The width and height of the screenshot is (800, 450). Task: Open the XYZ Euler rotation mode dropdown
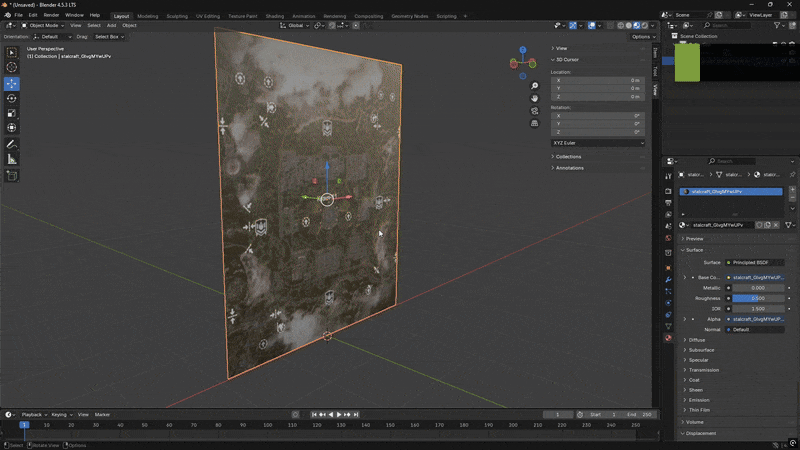598,143
